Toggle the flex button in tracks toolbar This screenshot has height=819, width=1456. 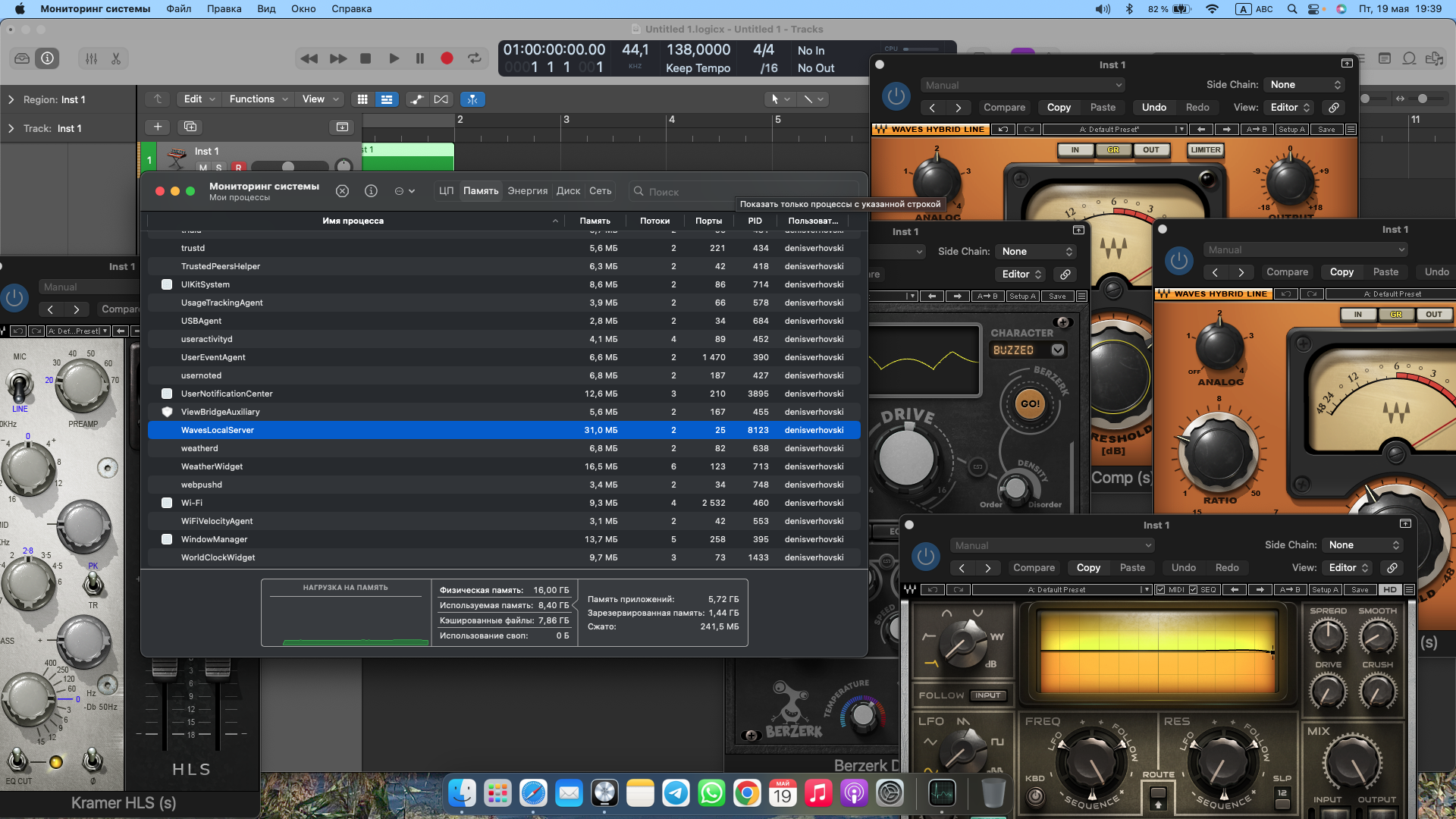click(x=441, y=99)
